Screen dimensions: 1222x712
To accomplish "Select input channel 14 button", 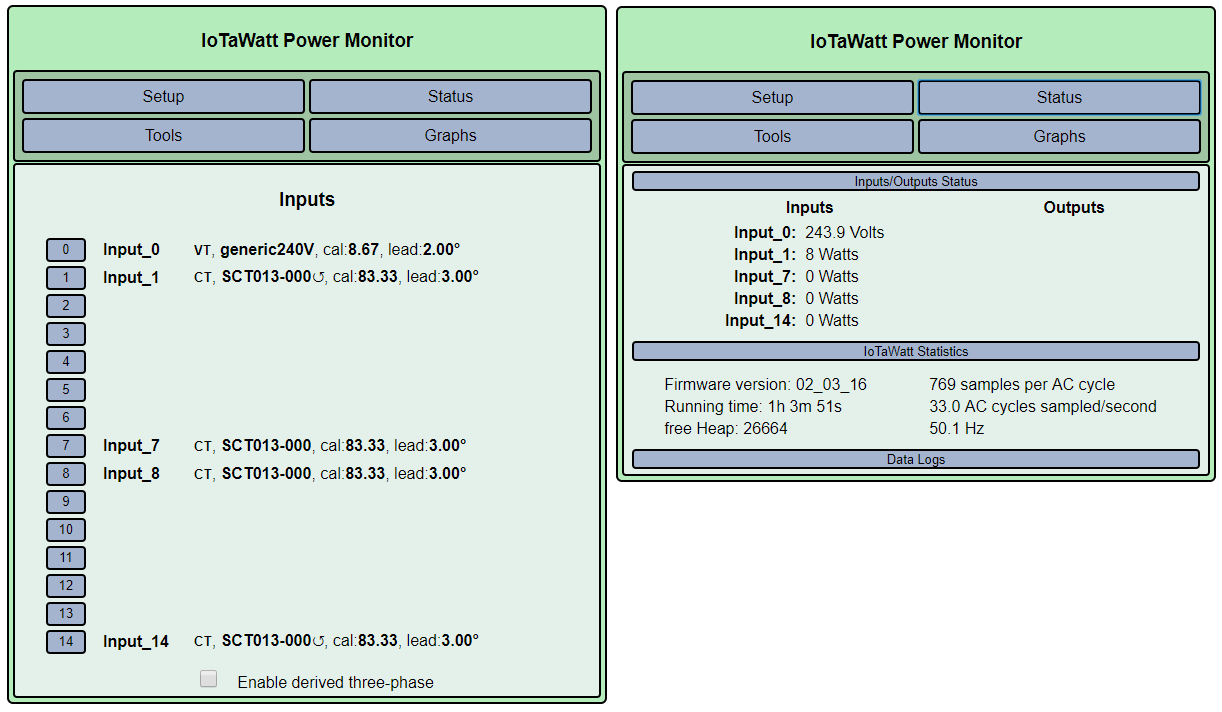I will (x=66, y=642).
